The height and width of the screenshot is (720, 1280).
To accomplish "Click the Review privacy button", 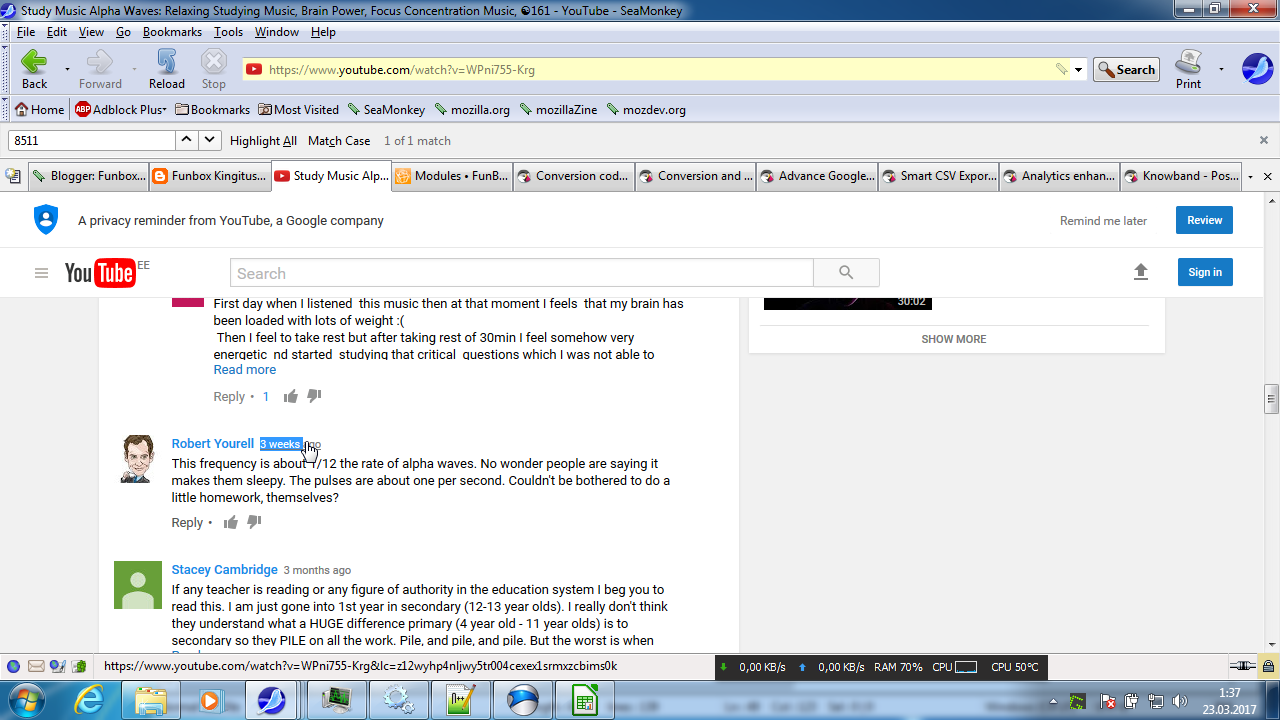I will (1205, 220).
